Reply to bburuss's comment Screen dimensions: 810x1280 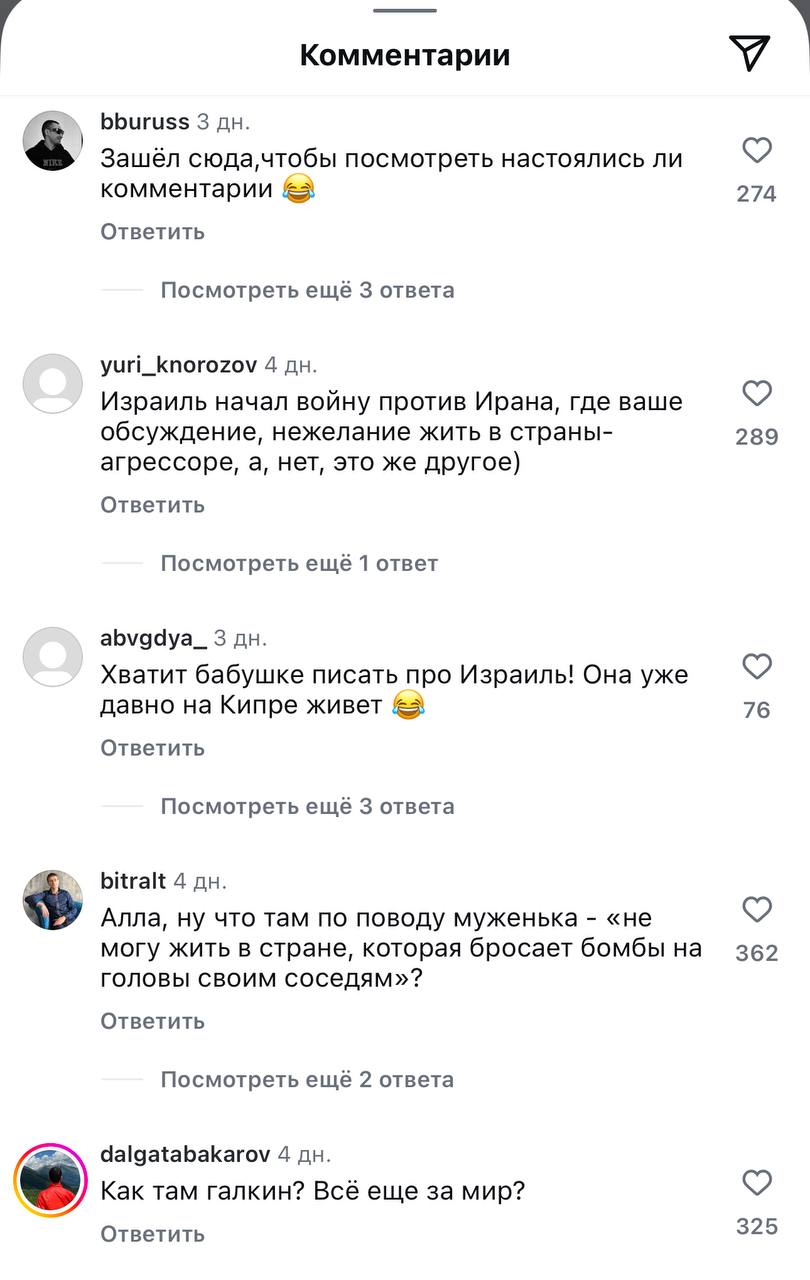pyautogui.click(x=152, y=232)
